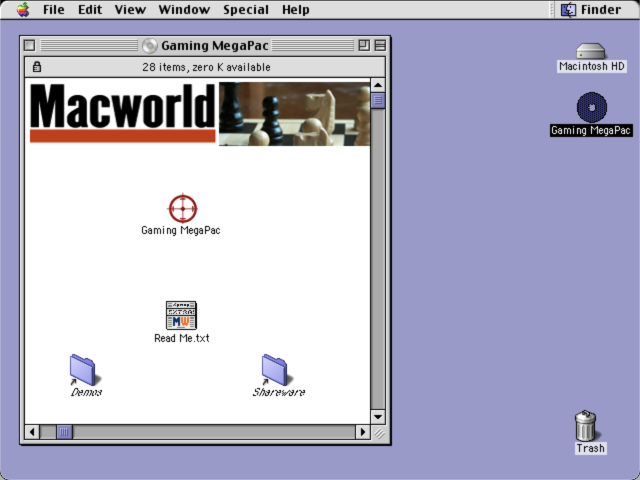640x480 pixels.
Task: Click the Macworld logo banner
Action: tap(122, 113)
